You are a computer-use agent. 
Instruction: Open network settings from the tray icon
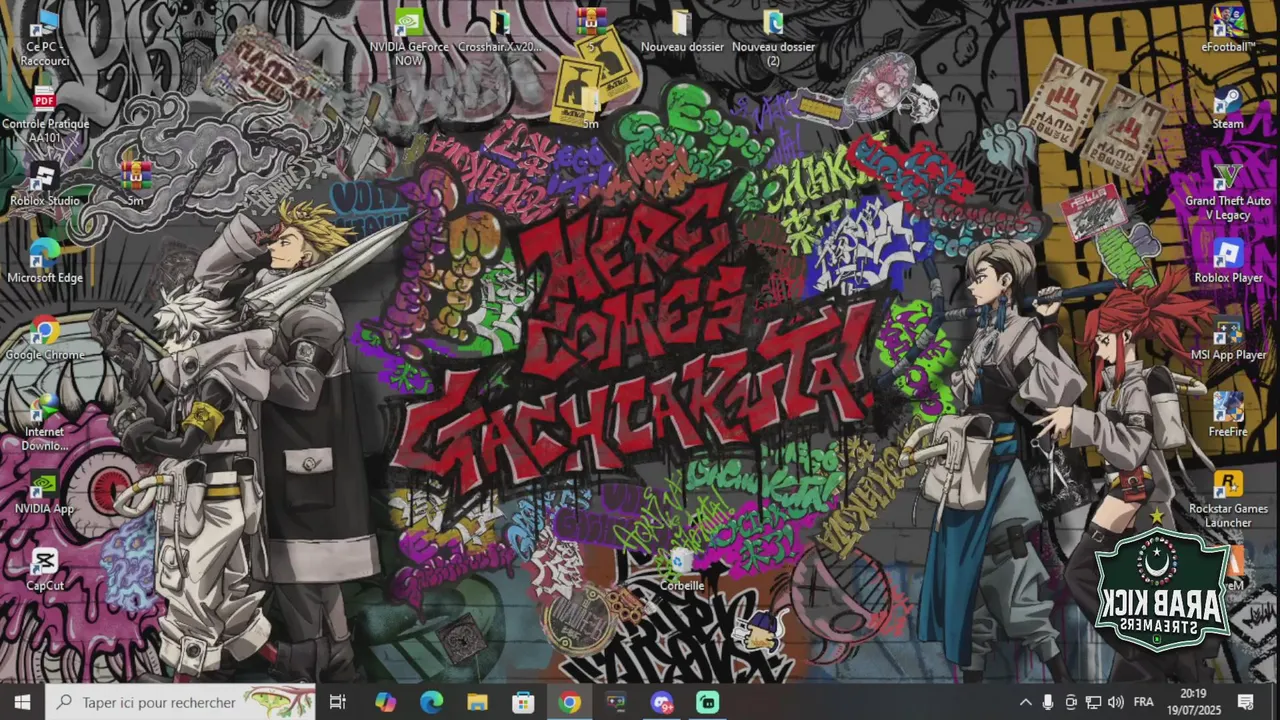(1093, 702)
